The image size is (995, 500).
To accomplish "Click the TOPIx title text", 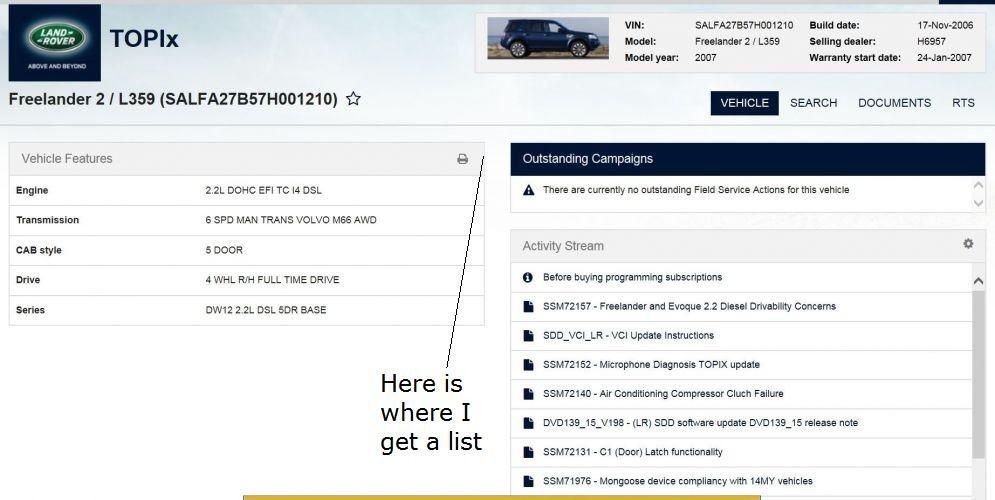I will click(x=144, y=39).
